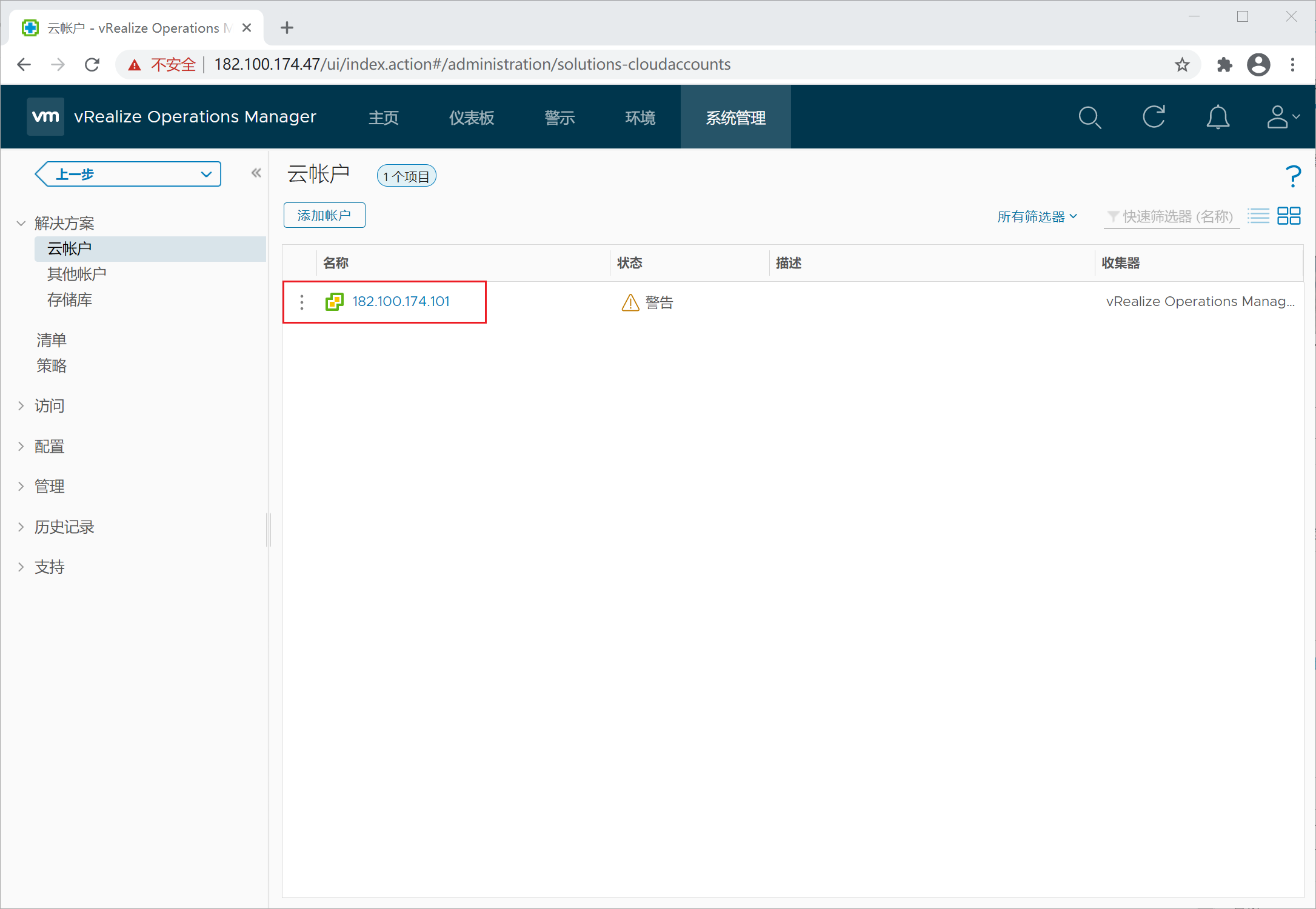The height and width of the screenshot is (909, 1316).
Task: Collapse the 解决方案 section
Action: point(21,224)
